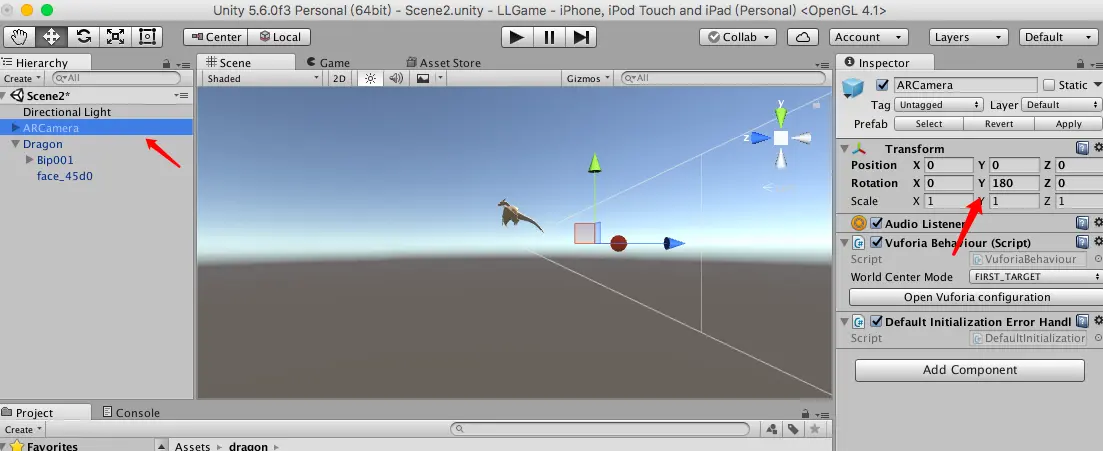Click the Pause button in the toolbar

(x=549, y=37)
